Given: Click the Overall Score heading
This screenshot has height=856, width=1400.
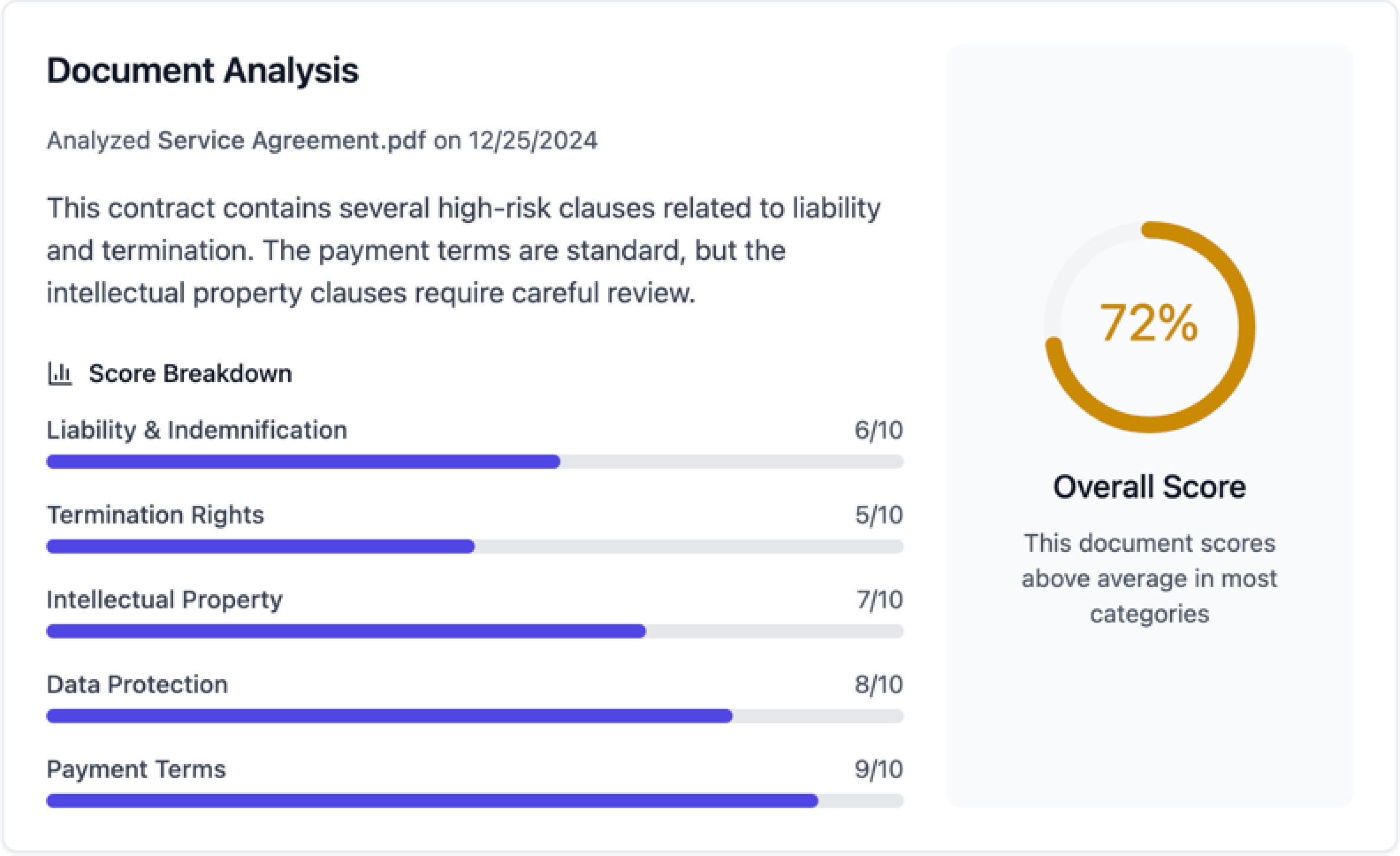Looking at the screenshot, I should [1149, 487].
